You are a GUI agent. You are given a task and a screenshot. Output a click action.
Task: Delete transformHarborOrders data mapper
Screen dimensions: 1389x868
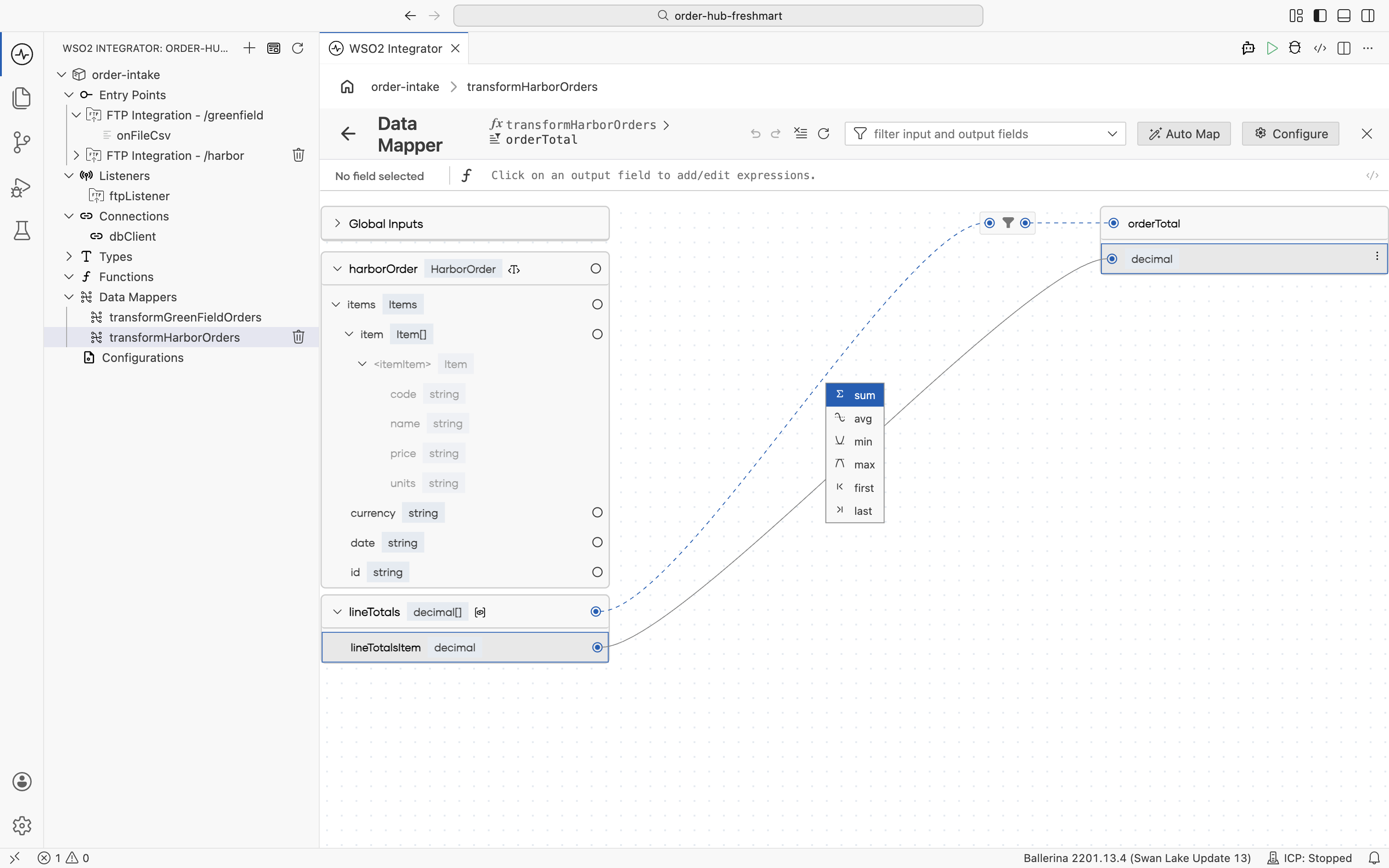[299, 337]
